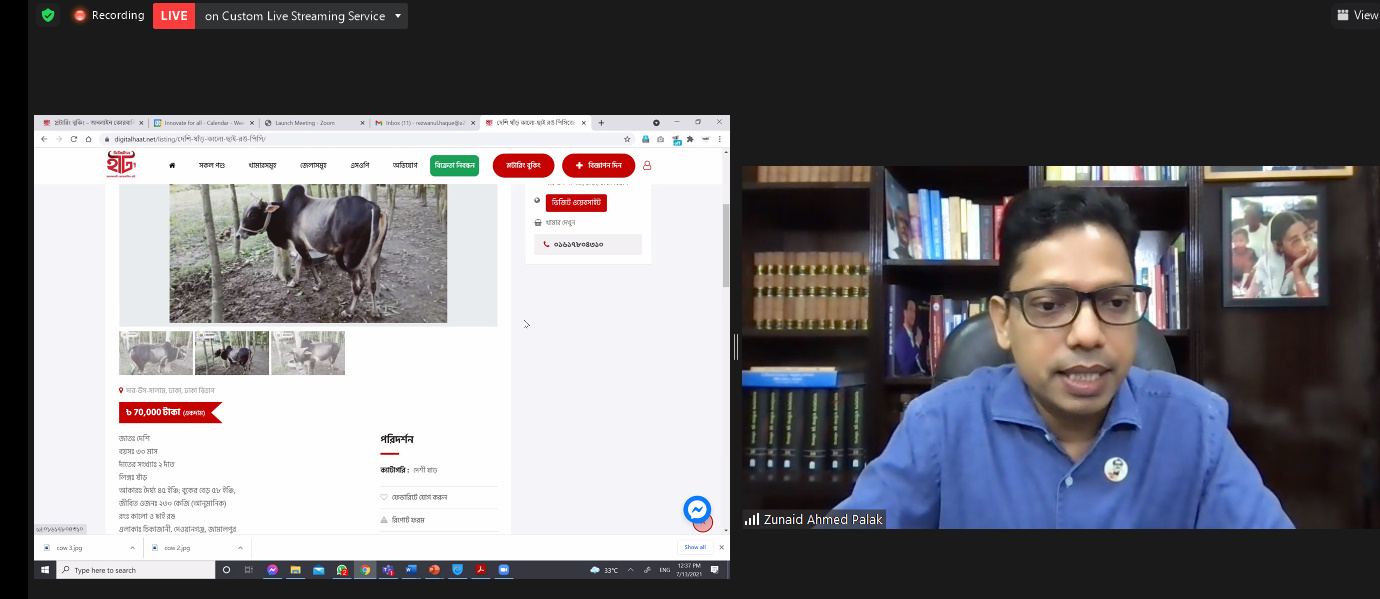Image resolution: width=1380 pixels, height=599 pixels.
Task: Open Microsoft Teams from the taskbar
Action: click(388, 570)
